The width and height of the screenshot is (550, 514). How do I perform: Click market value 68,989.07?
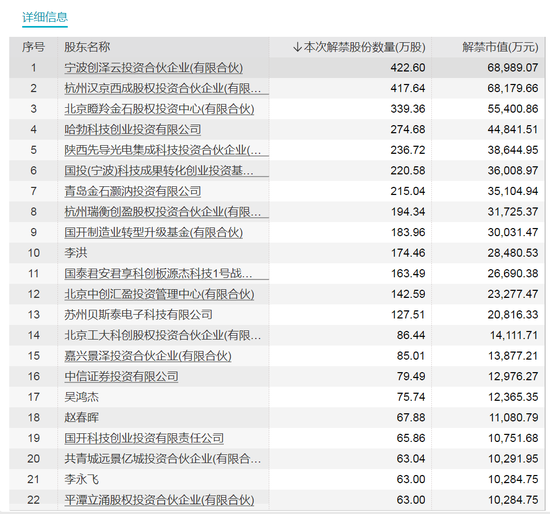point(513,68)
